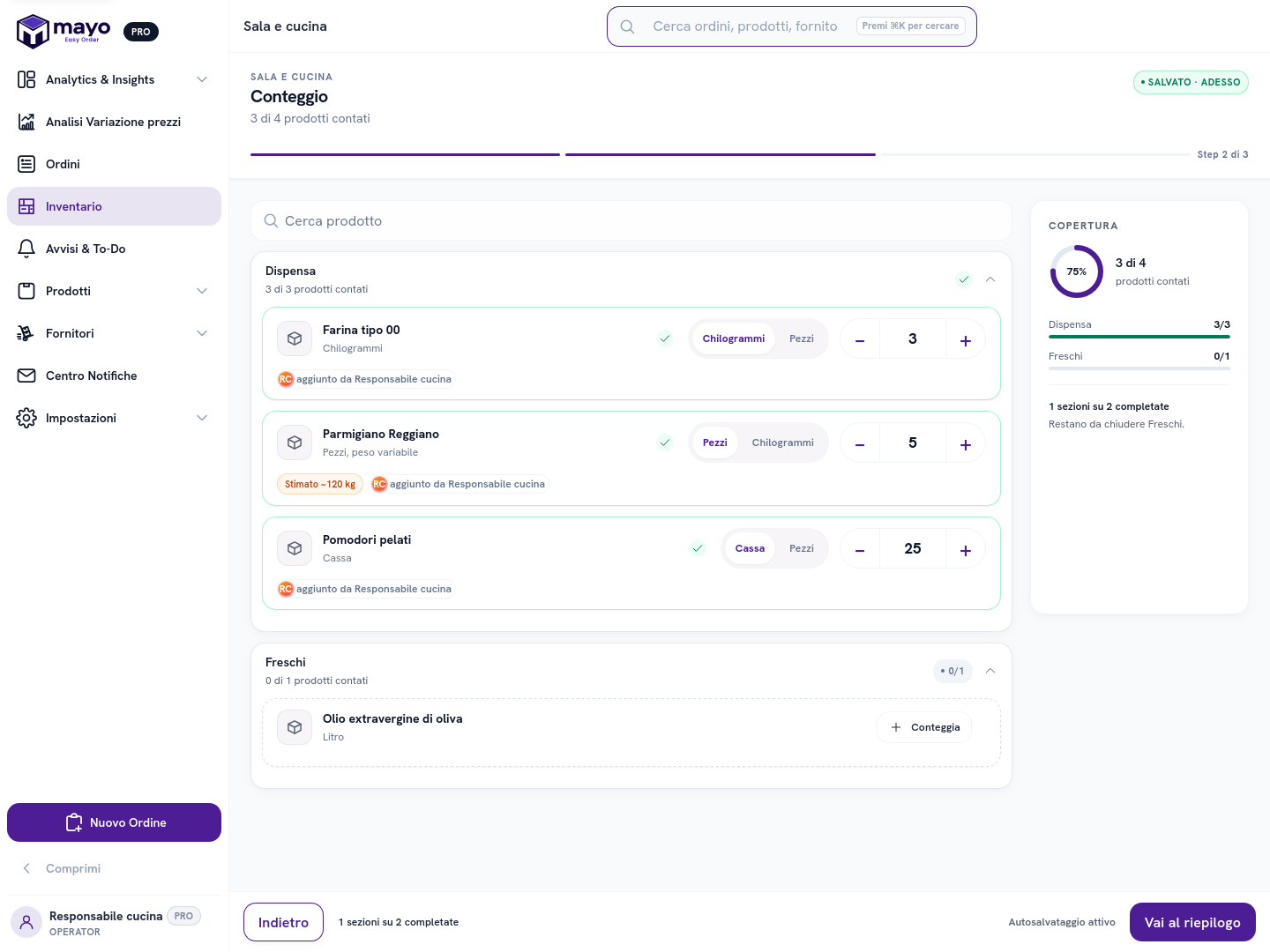Click the Ordini list icon in sidebar
The image size is (1270, 952).
tap(26, 164)
